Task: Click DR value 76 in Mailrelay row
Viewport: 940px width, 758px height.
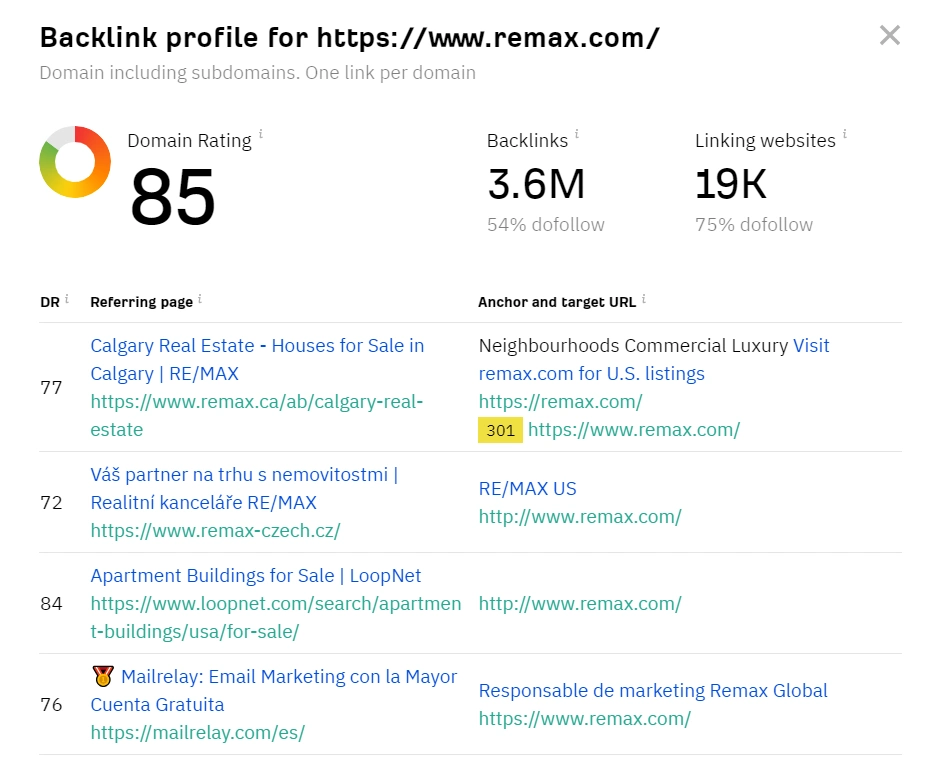Action: coord(51,705)
